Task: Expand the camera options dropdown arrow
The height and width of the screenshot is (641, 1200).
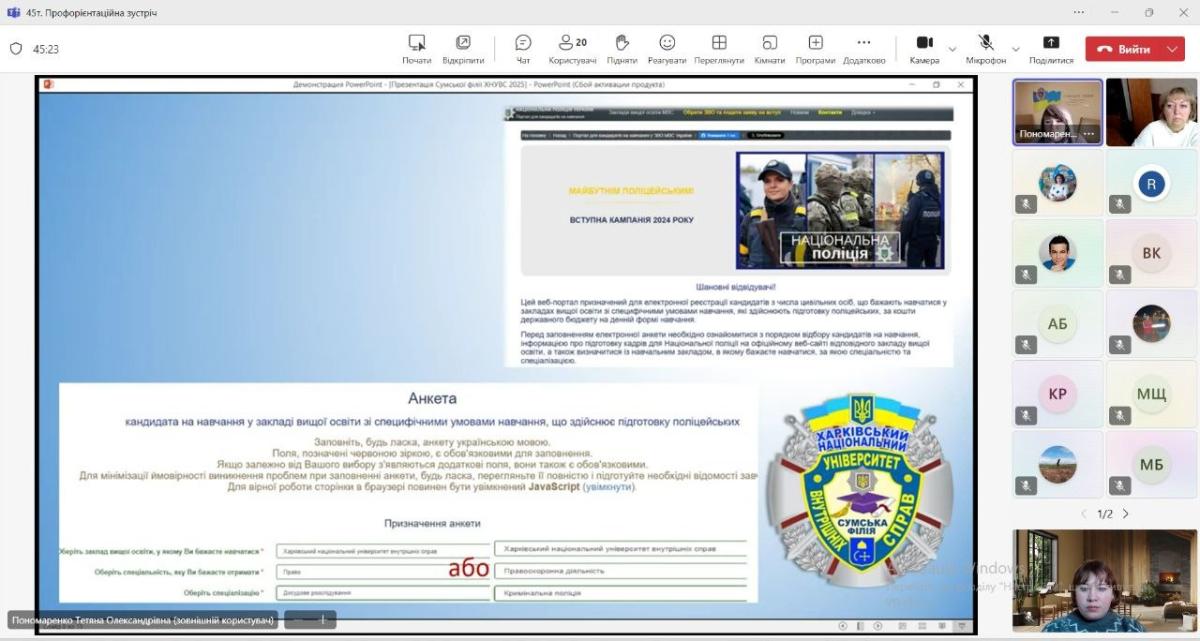Action: coord(952,49)
